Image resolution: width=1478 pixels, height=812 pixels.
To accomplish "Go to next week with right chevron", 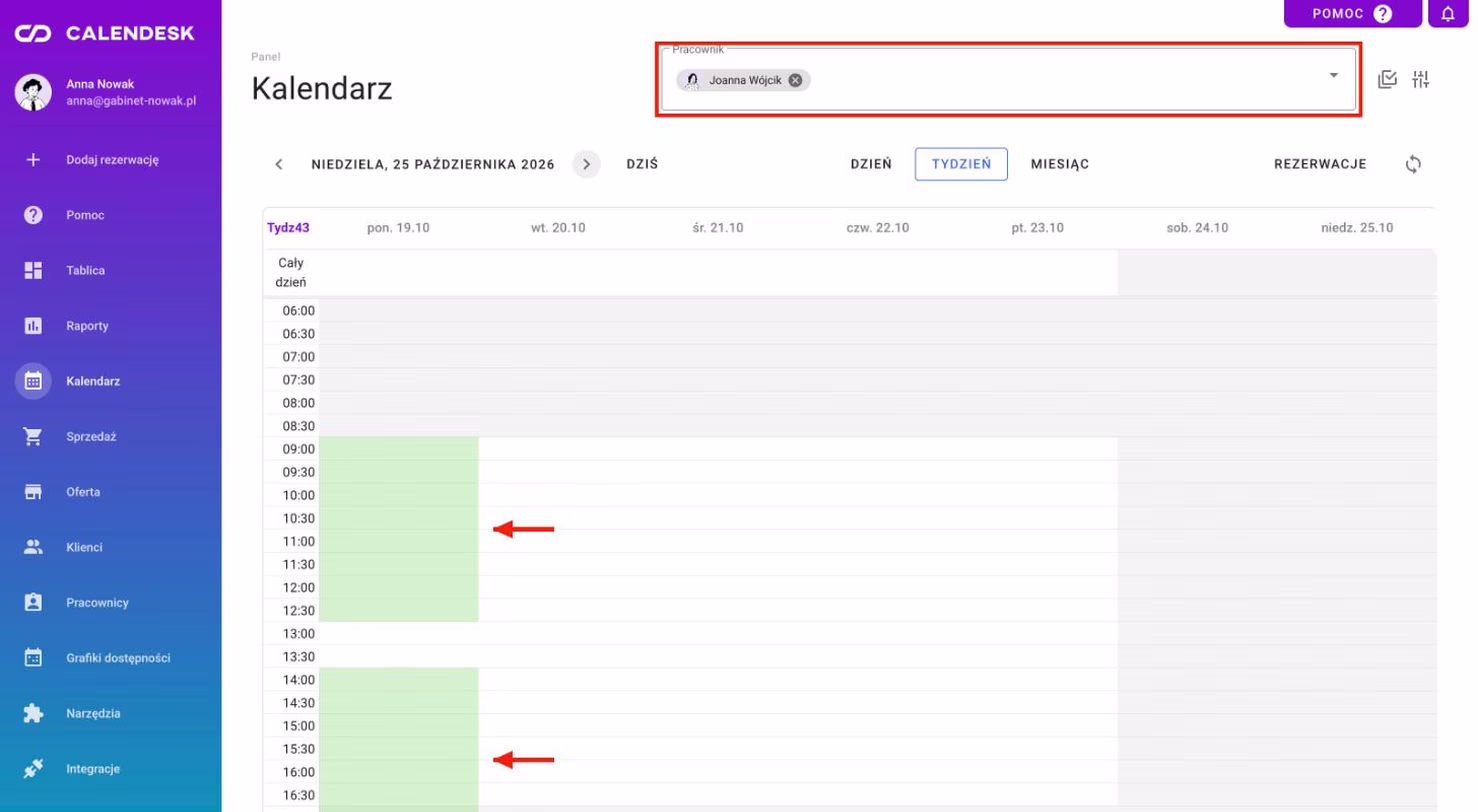I will (x=586, y=165).
